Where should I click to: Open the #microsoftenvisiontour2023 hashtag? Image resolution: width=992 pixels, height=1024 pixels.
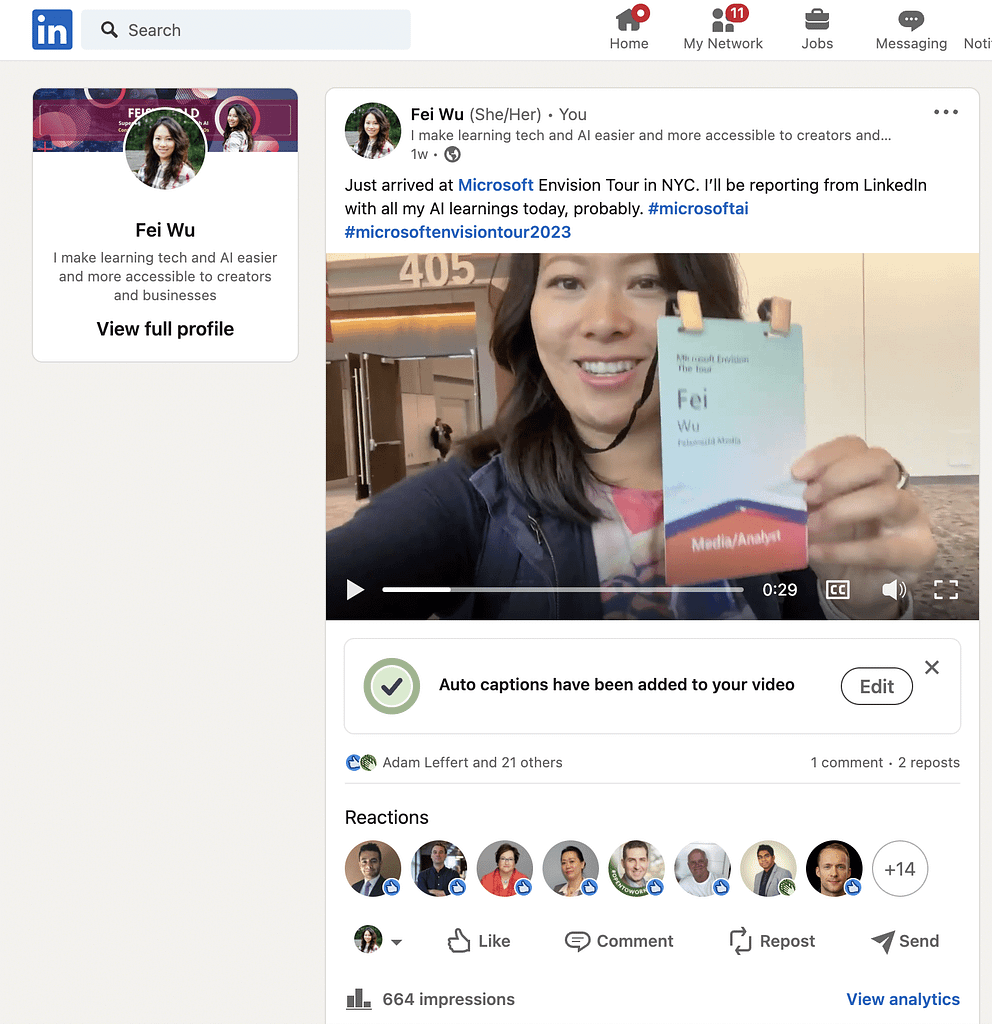pyautogui.click(x=458, y=232)
